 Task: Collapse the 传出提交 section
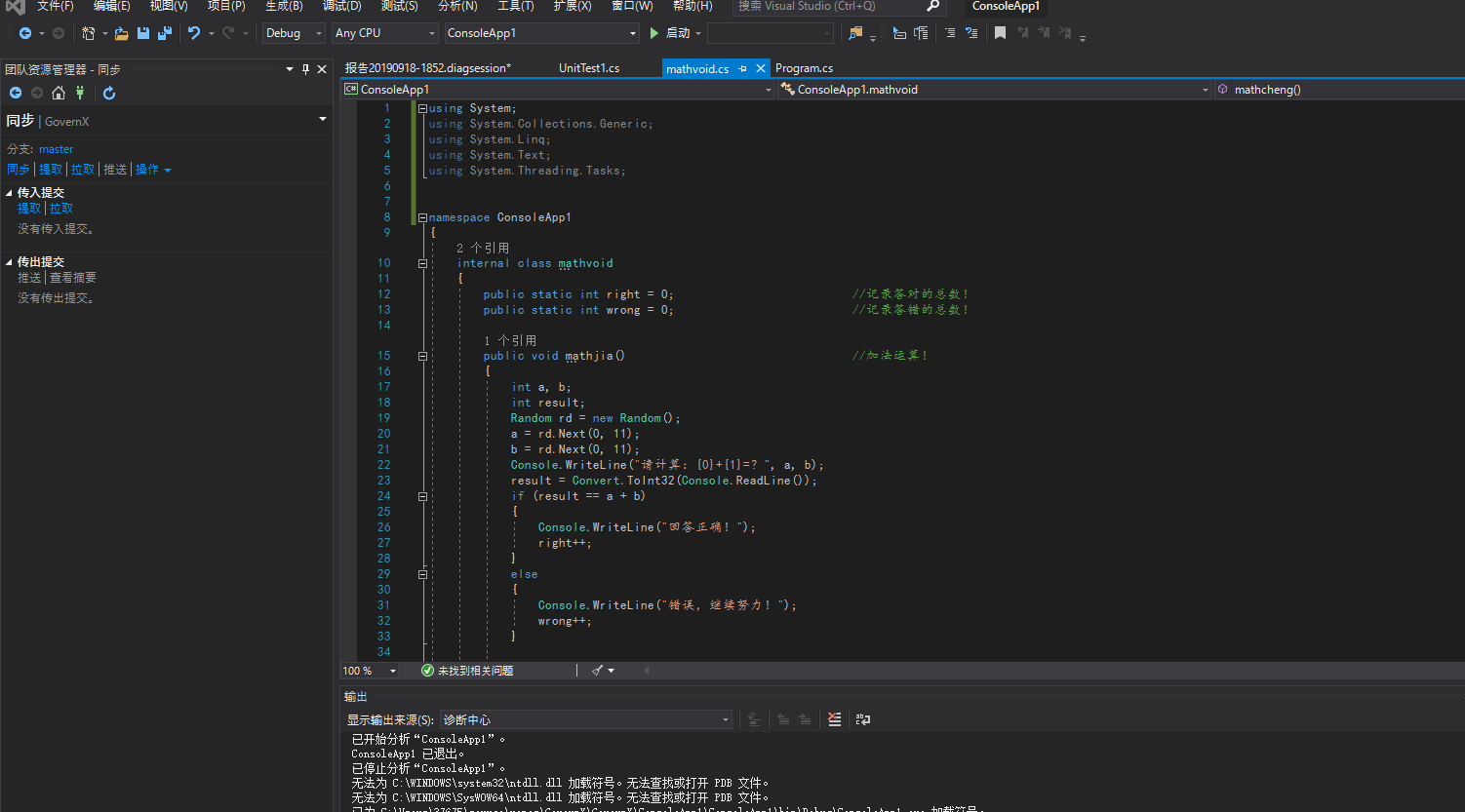coord(10,262)
